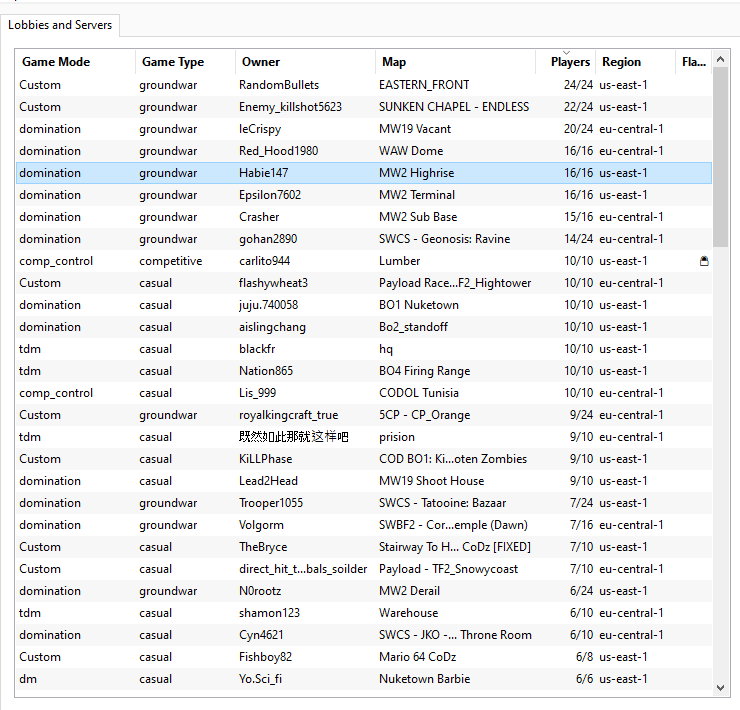Click the 24/24 player count cell
Viewport: 740px width, 710px height.
(578, 85)
